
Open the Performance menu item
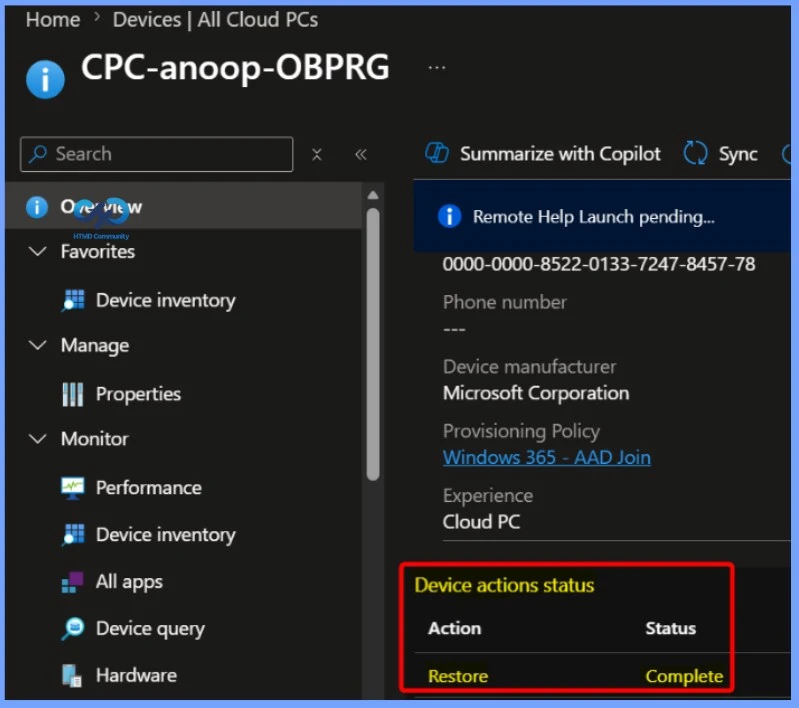149,488
